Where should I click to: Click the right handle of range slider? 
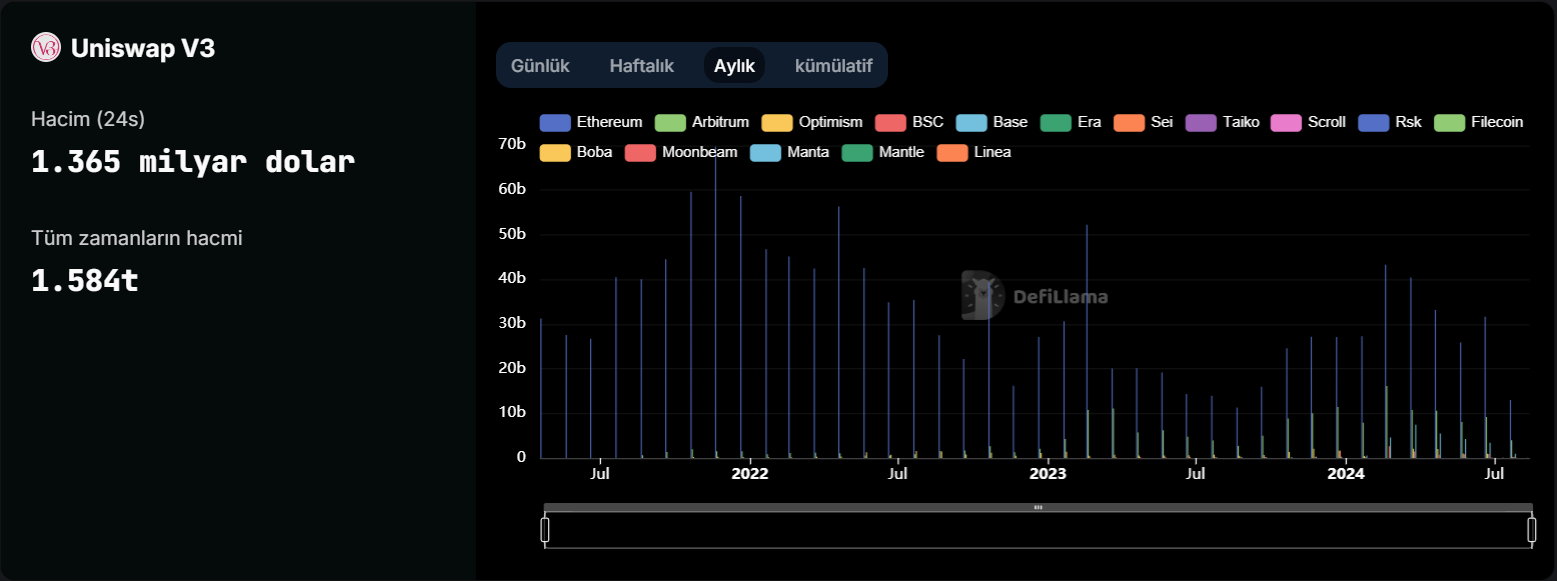1531,529
